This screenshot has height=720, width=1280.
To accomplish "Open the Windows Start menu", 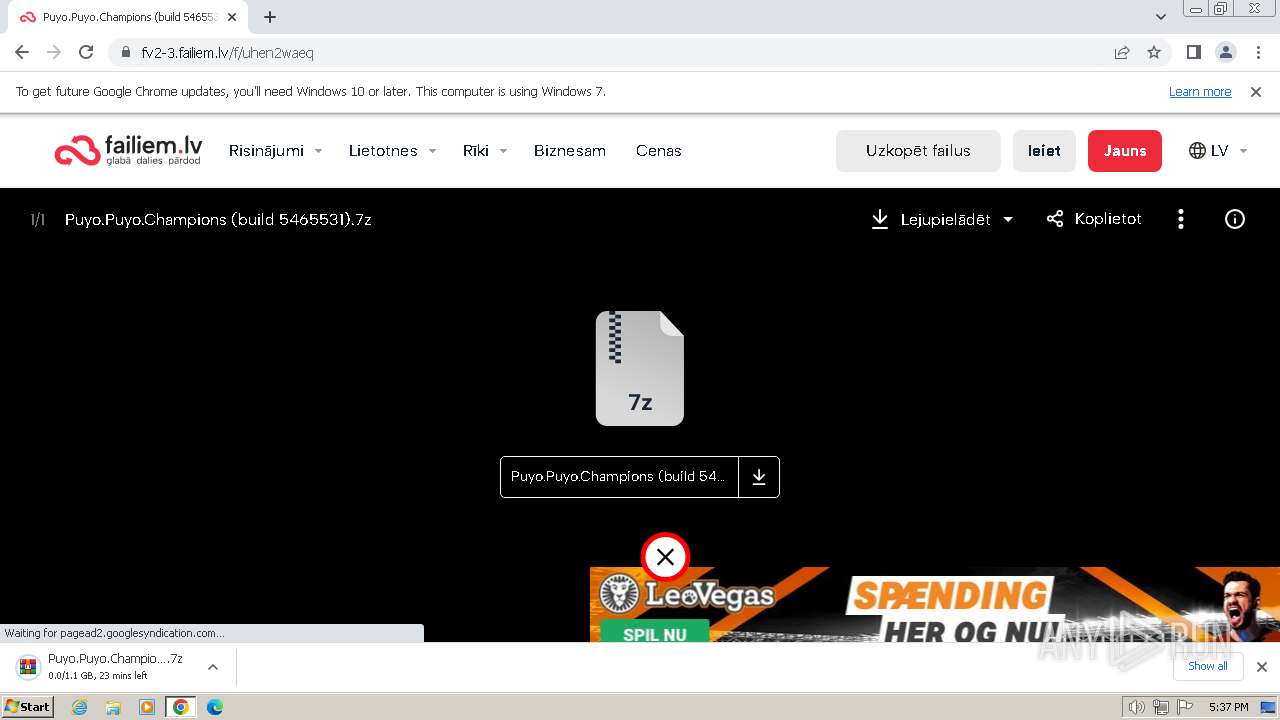I will [28, 707].
